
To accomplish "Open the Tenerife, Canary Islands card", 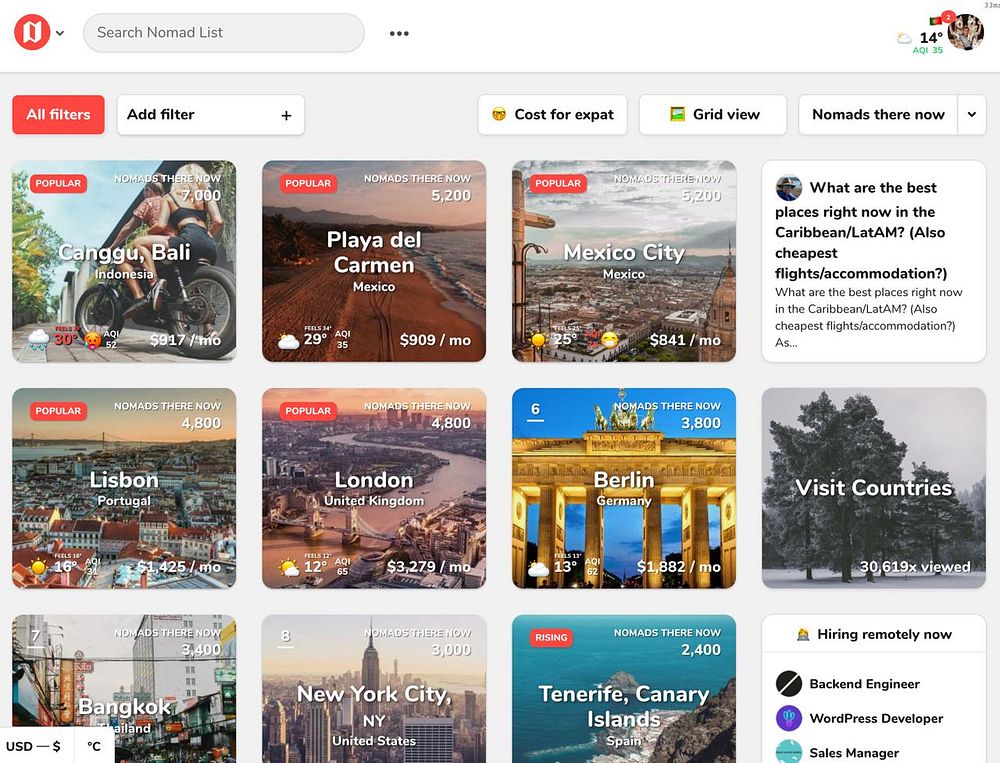I will (x=624, y=689).
